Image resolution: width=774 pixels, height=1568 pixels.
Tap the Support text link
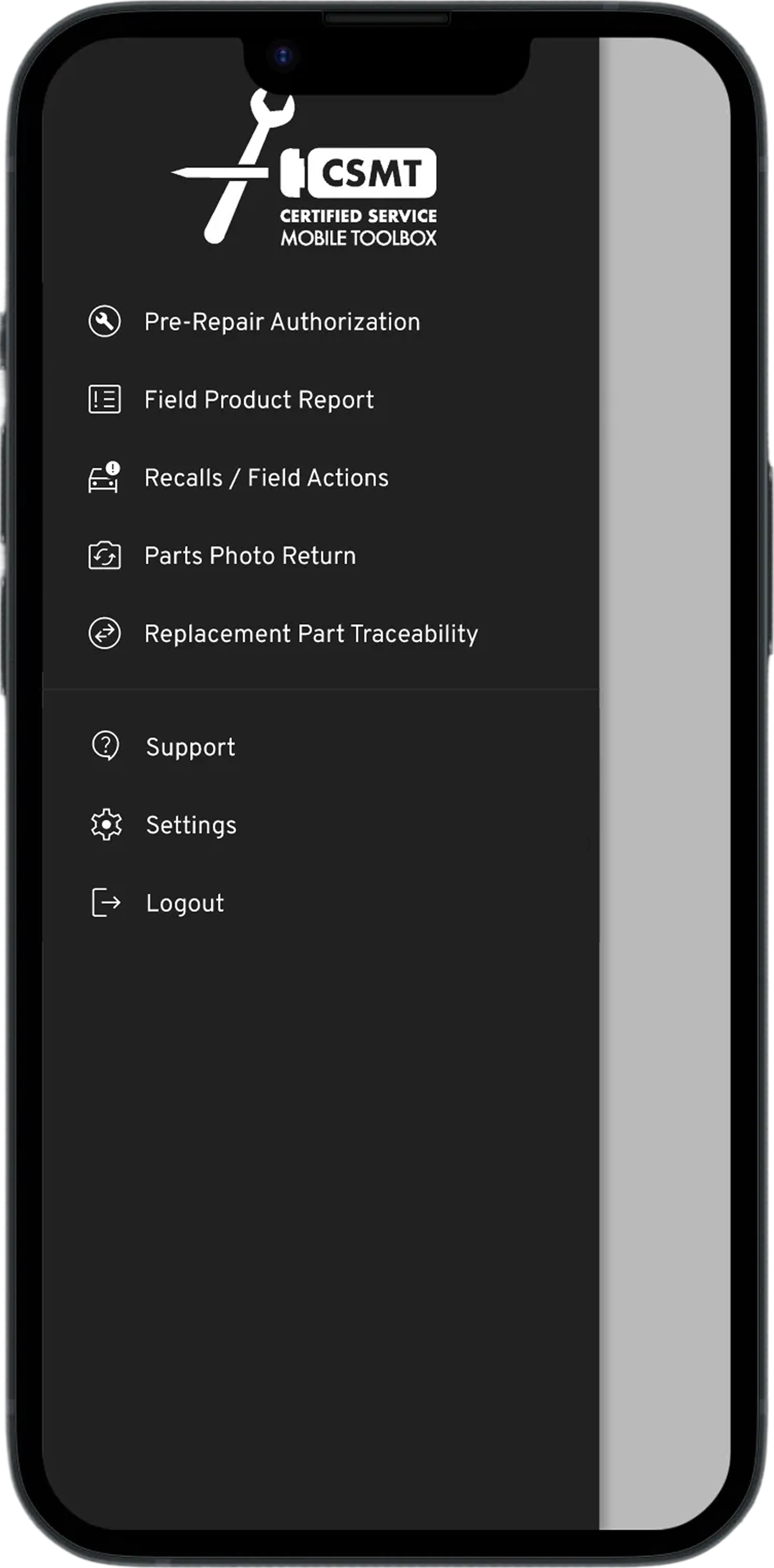190,747
